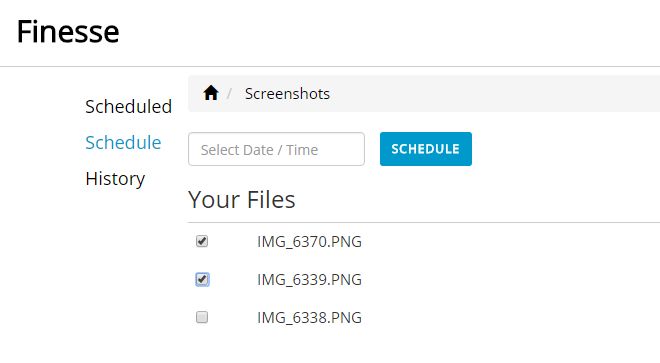660x363 pixels.
Task: Check the IMG_6338.PNG checkbox
Action: [x=202, y=317]
